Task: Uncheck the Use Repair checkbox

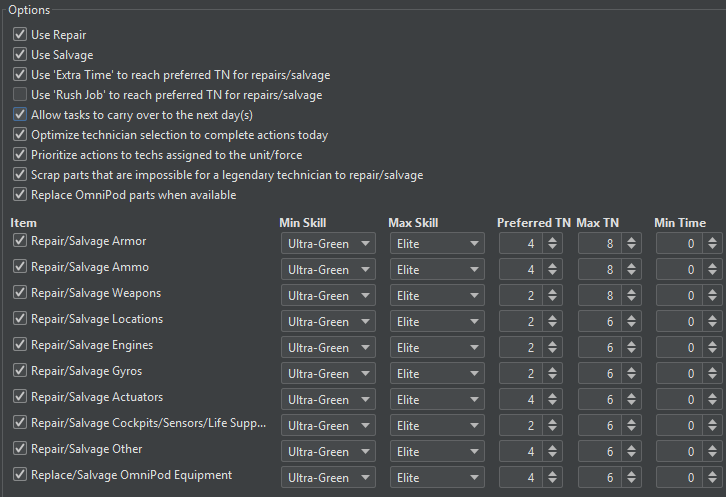Action: [20, 35]
